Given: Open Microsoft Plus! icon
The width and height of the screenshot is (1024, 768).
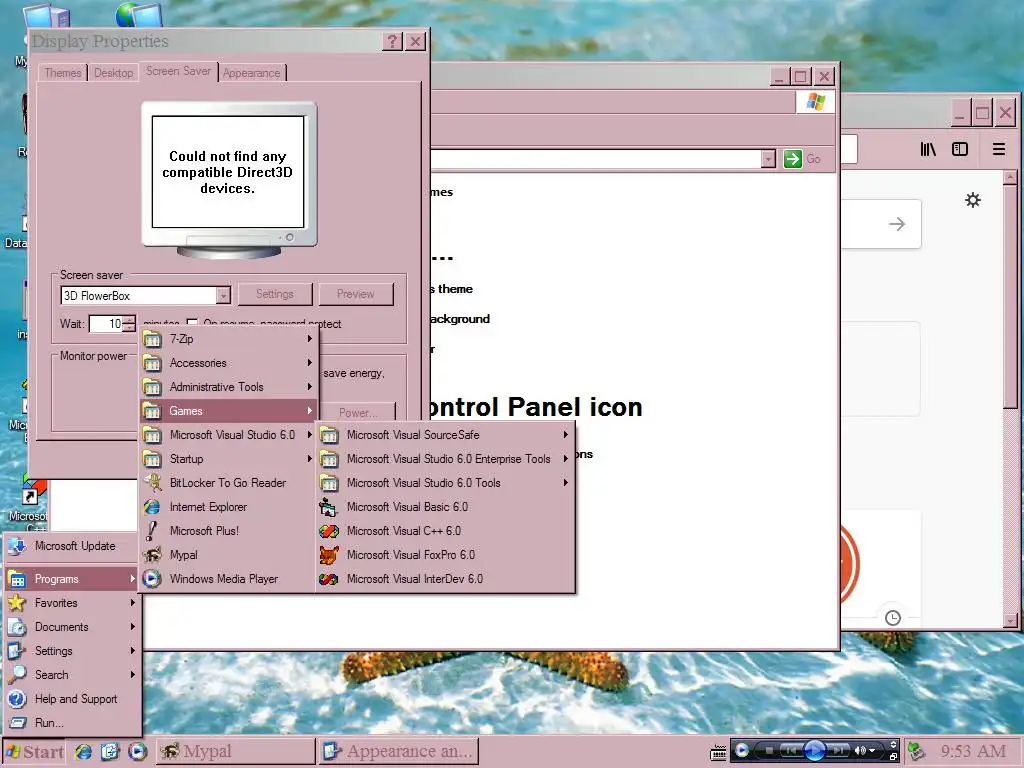Looking at the screenshot, I should click(x=153, y=531).
